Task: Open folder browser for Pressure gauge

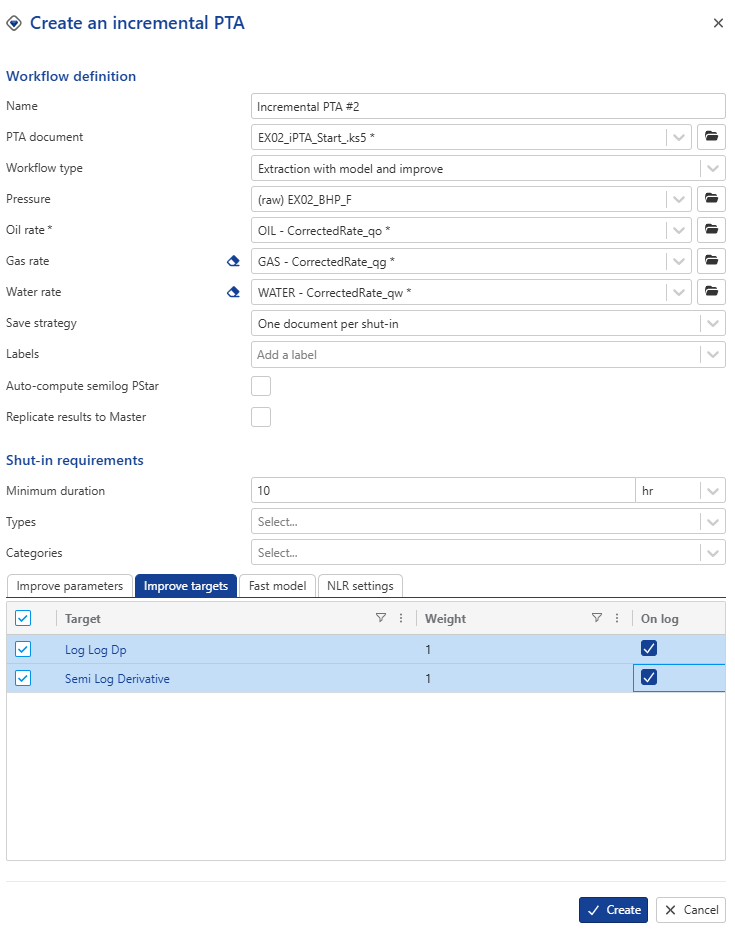Action: (x=711, y=199)
